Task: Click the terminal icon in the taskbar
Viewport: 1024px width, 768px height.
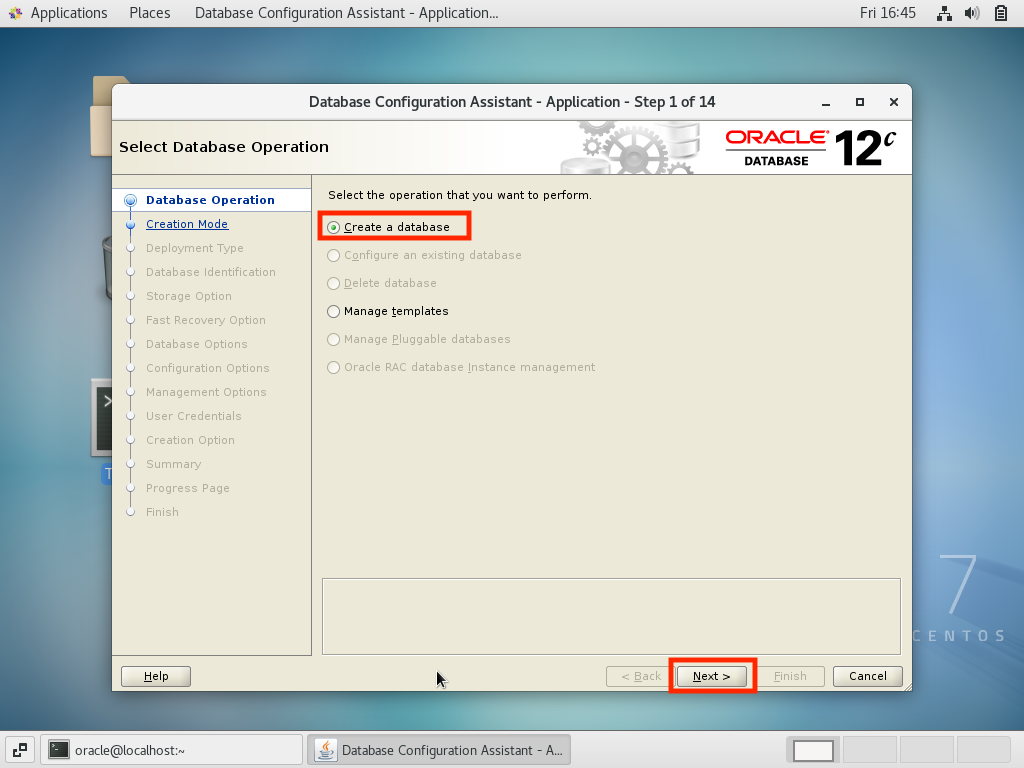Action: (x=59, y=750)
